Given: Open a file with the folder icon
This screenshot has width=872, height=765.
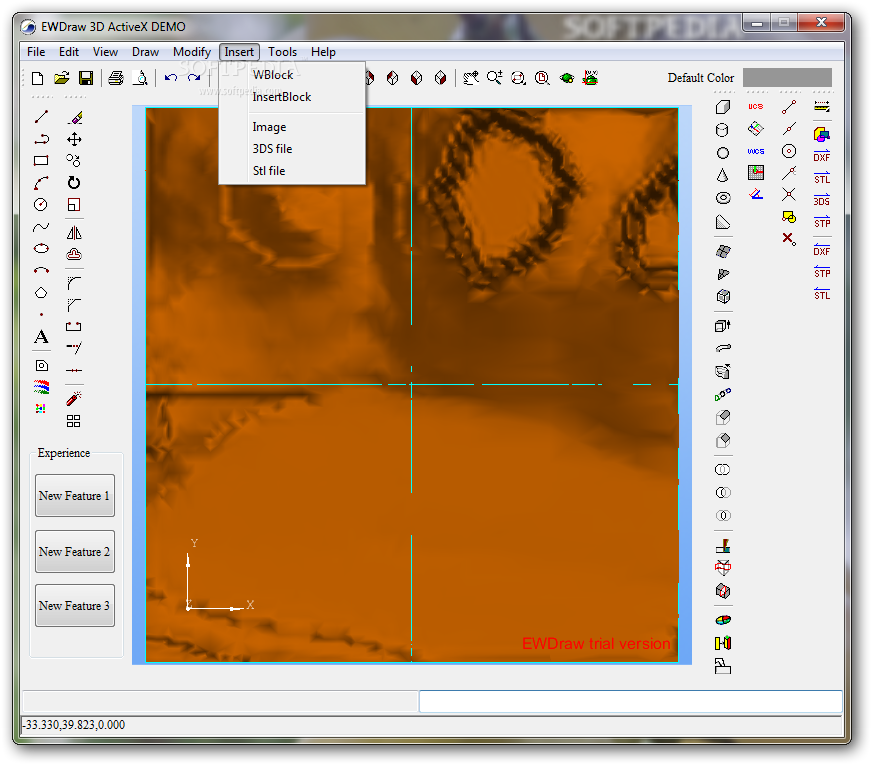Looking at the screenshot, I should (x=62, y=78).
